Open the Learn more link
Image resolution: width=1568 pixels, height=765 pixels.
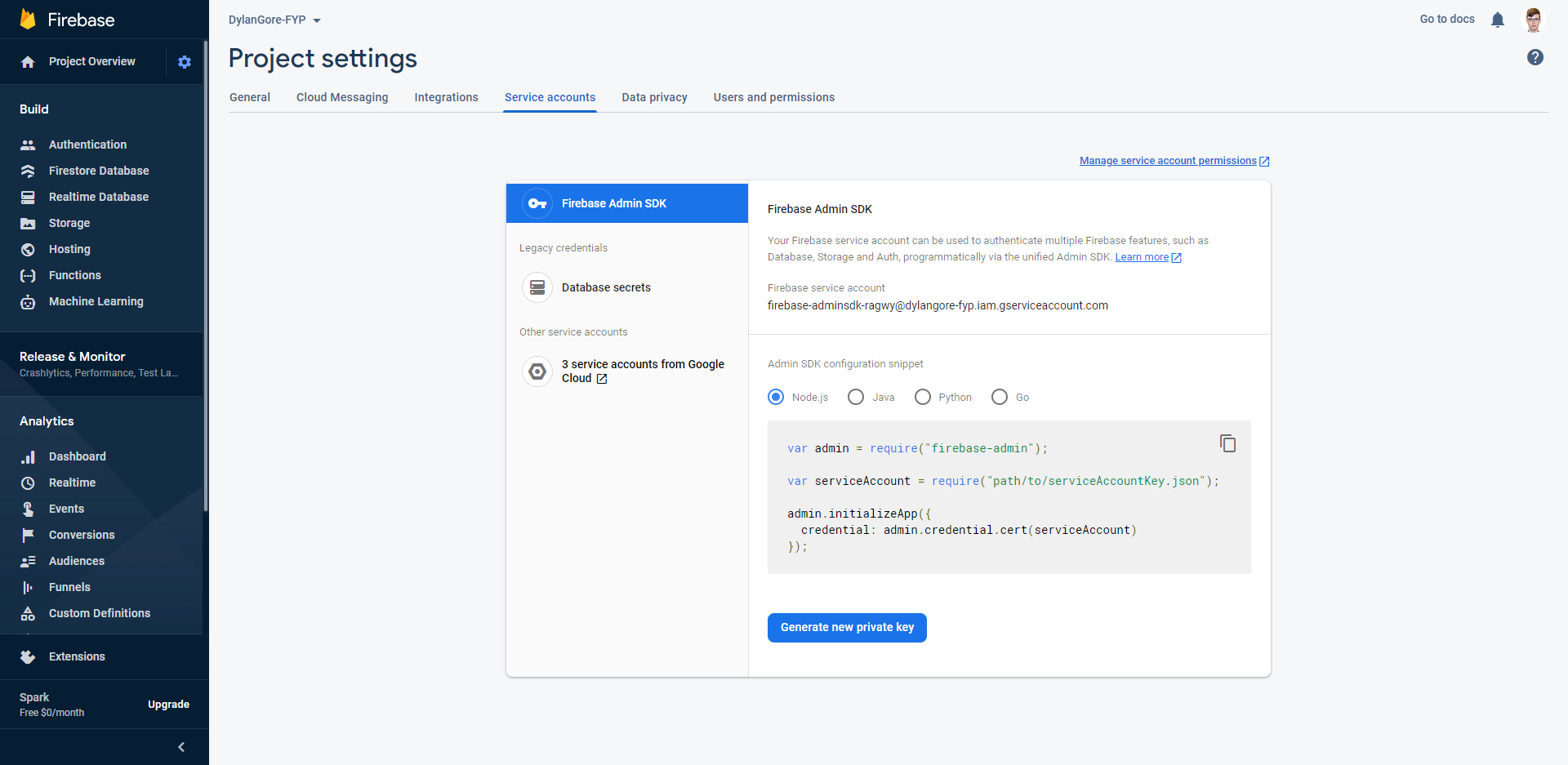pyautogui.click(x=1148, y=257)
